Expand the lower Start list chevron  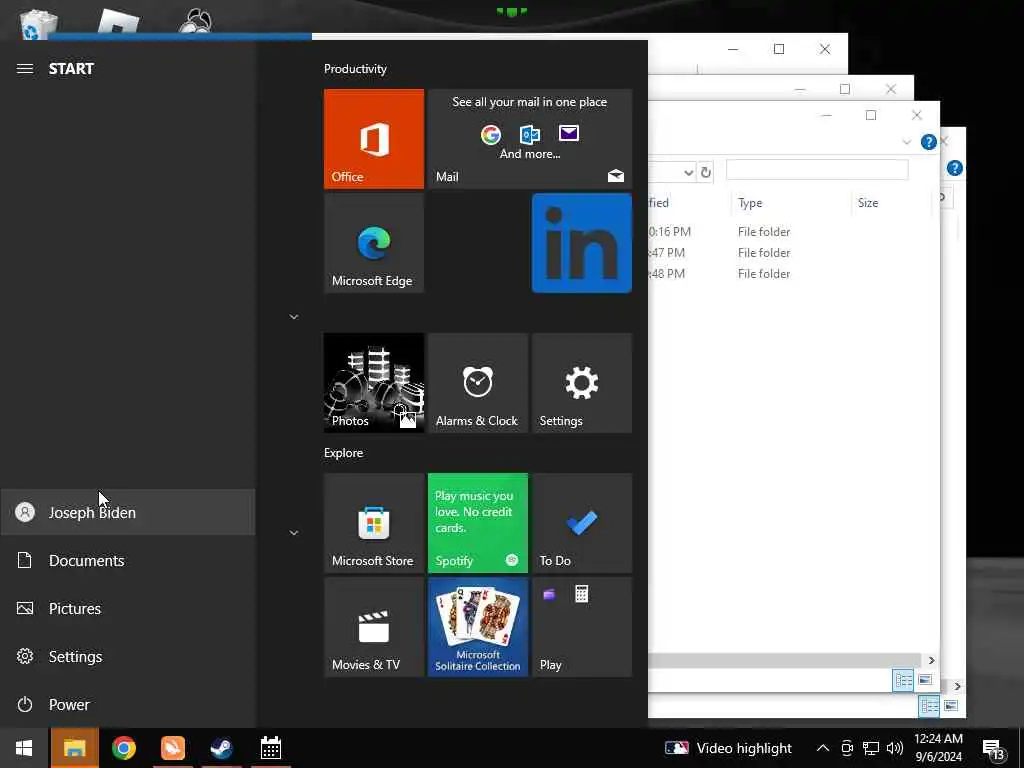294,533
